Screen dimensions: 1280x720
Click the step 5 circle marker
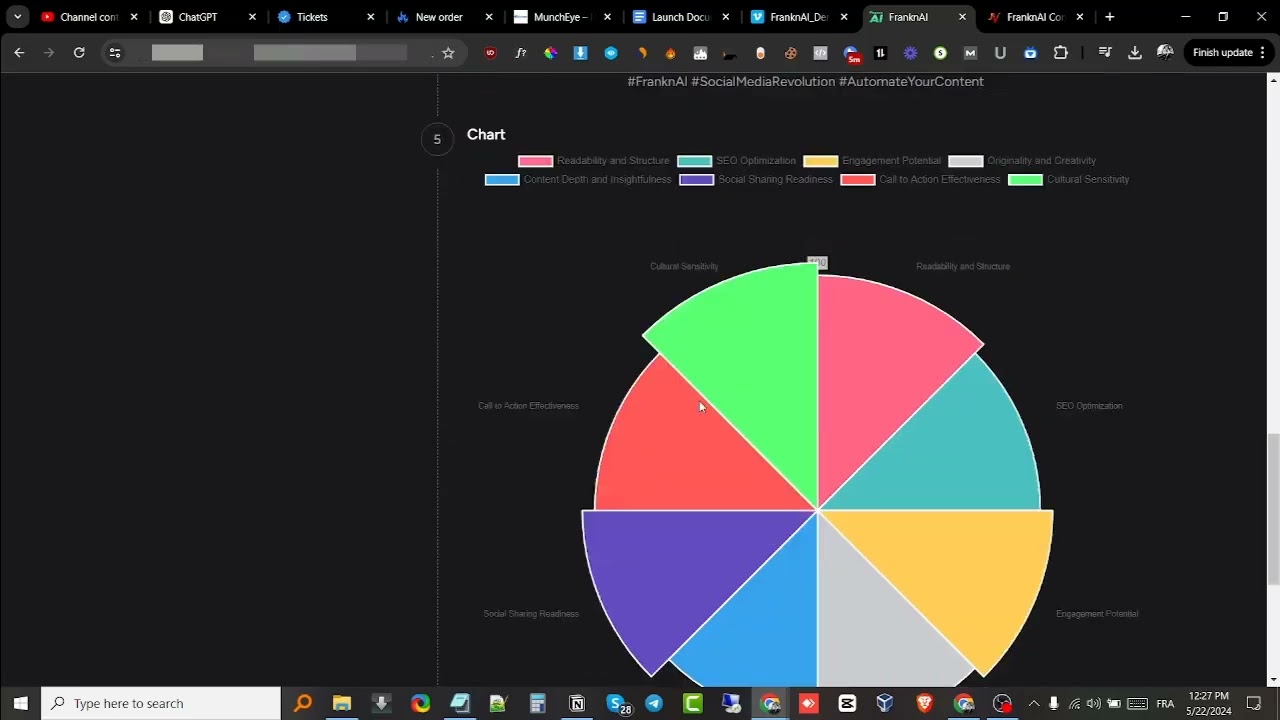(437, 139)
